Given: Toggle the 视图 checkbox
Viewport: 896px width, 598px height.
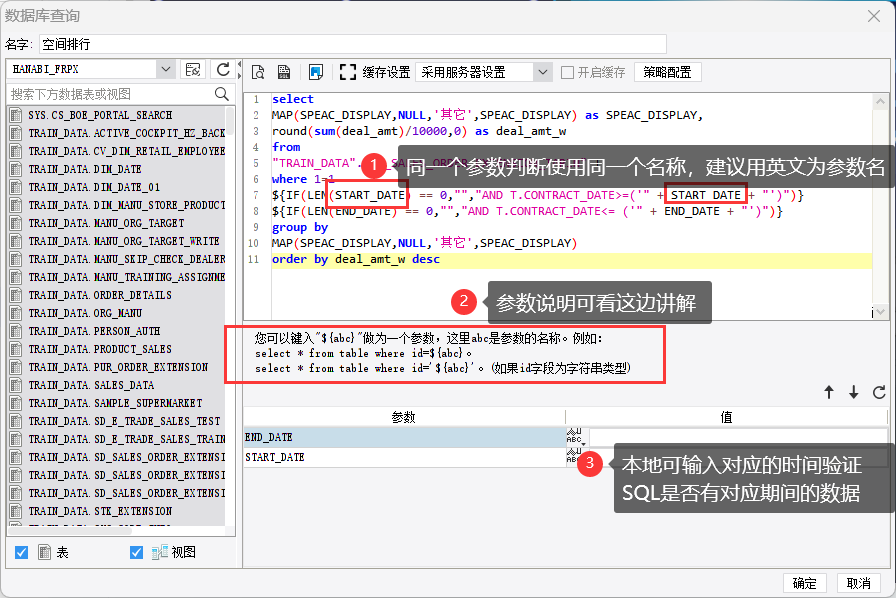Looking at the screenshot, I should [137, 552].
